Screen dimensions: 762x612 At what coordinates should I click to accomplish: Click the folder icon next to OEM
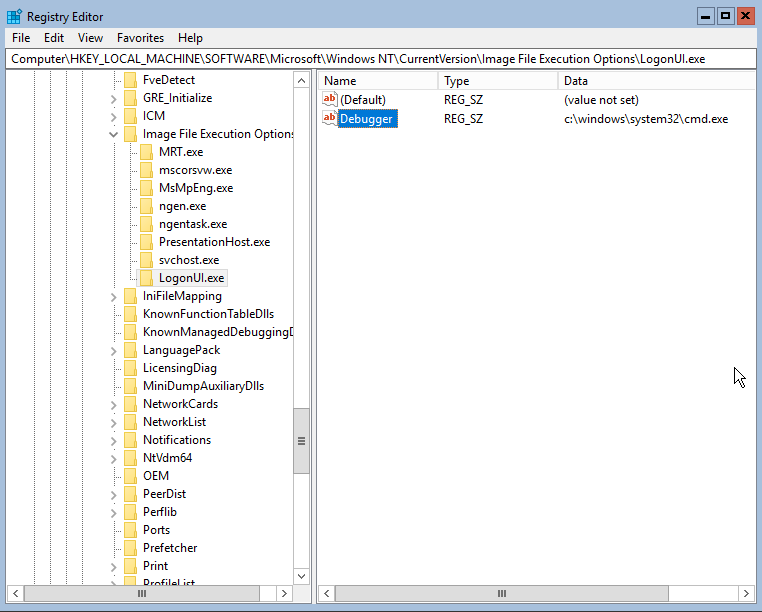pyautogui.click(x=130, y=476)
